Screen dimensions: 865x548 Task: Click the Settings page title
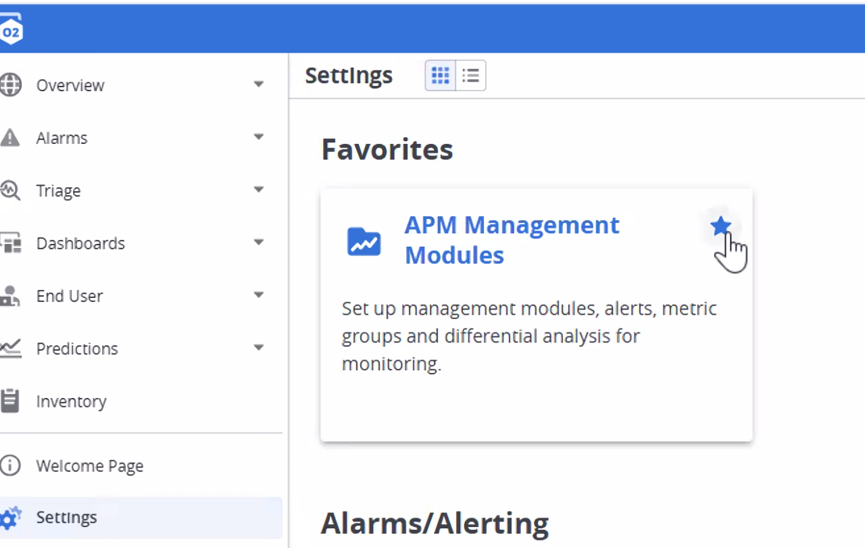pyautogui.click(x=349, y=76)
